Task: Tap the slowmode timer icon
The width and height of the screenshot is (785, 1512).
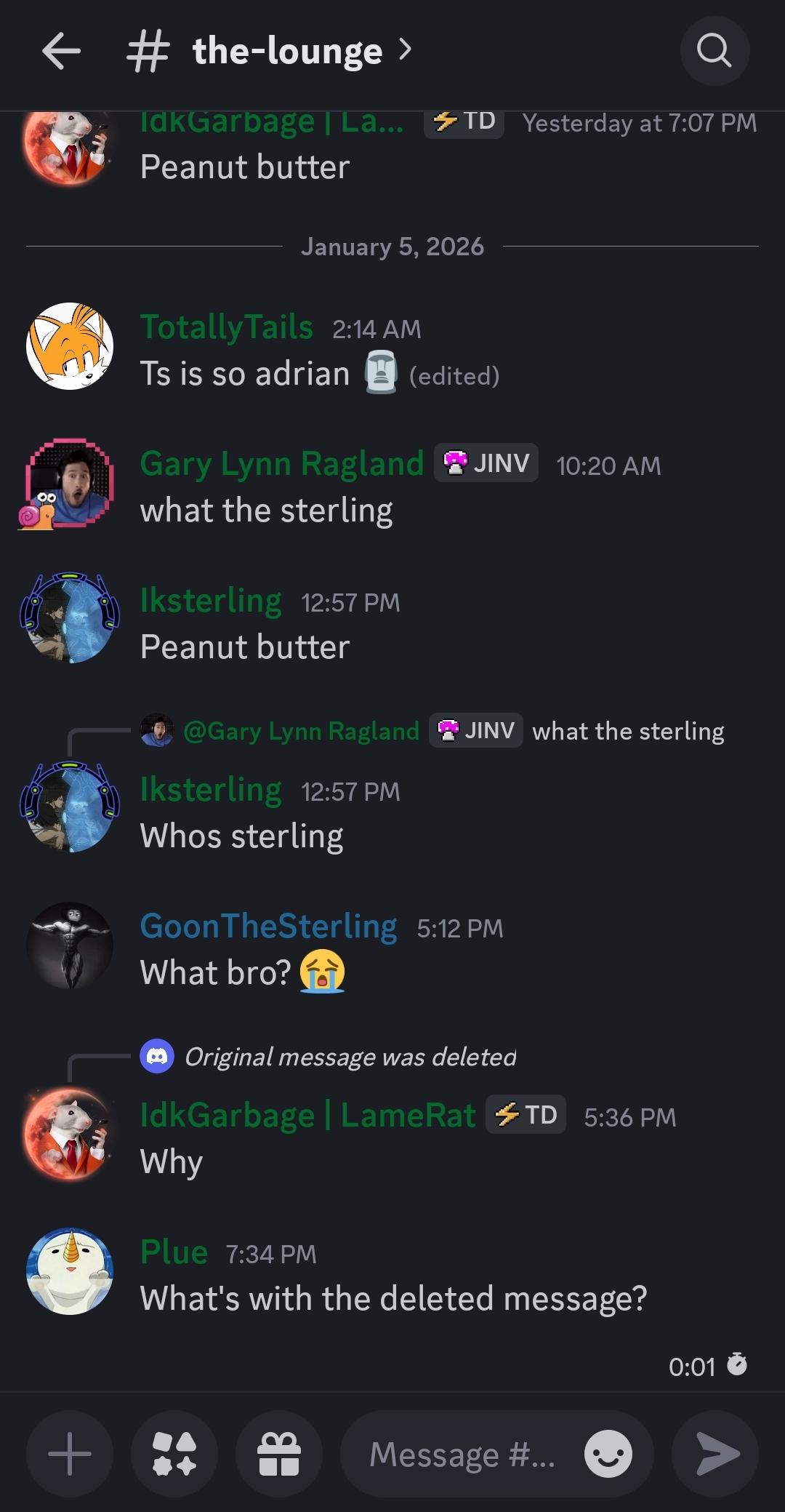Action: pos(737,1365)
